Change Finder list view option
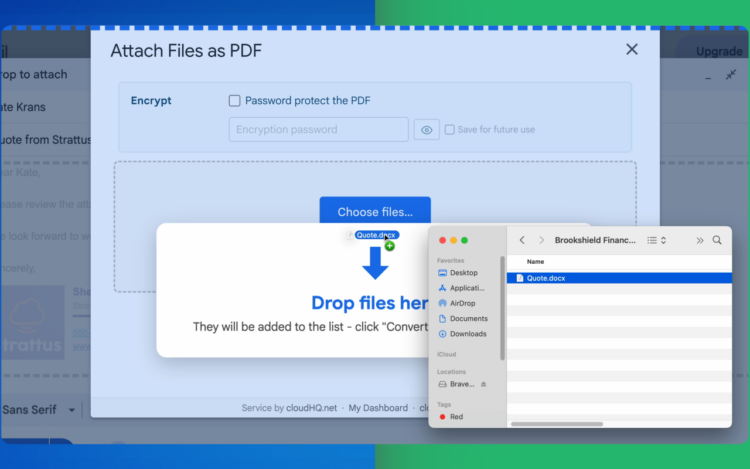750x469 pixels. (657, 240)
